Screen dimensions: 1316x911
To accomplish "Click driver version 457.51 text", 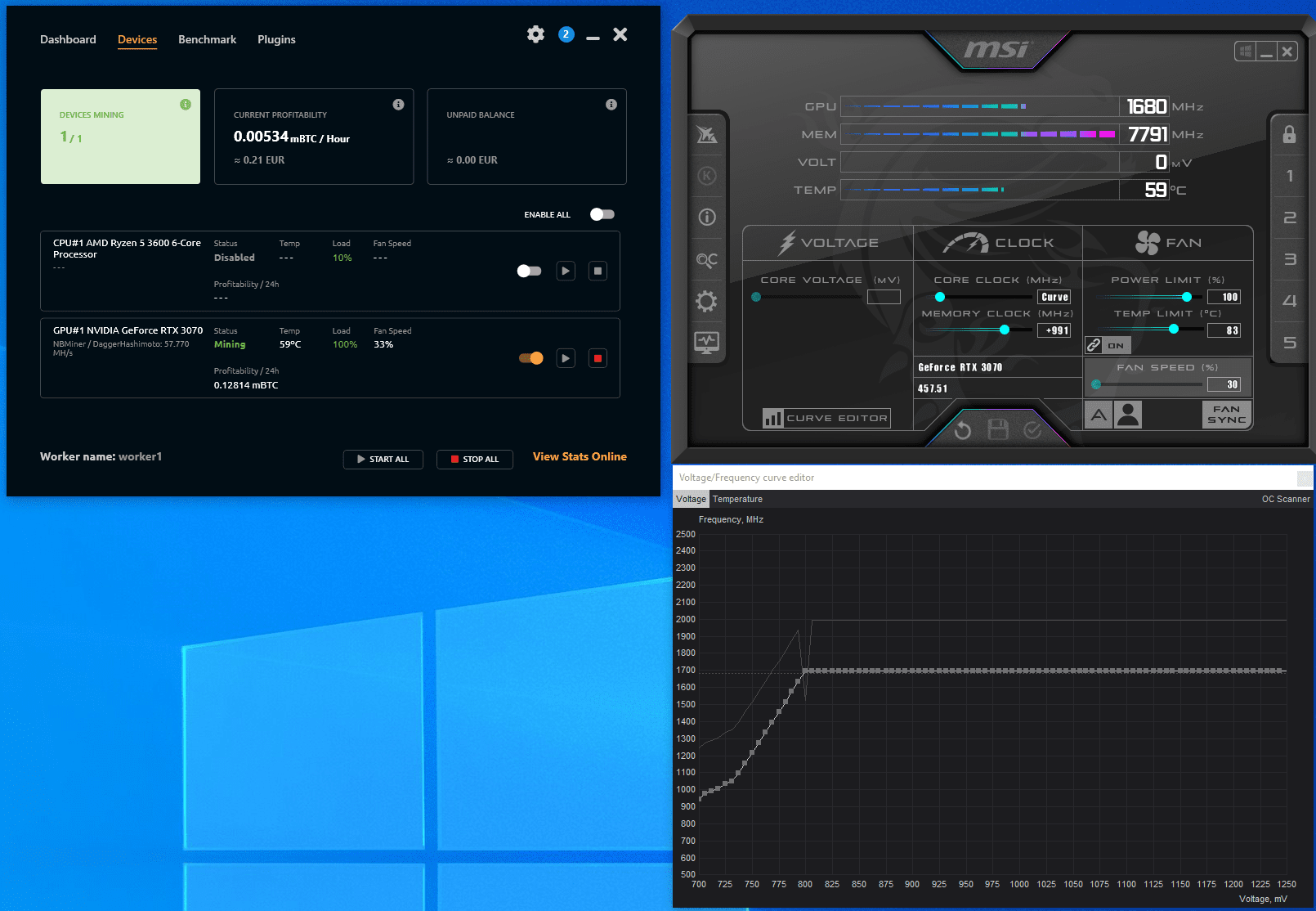I will pos(933,388).
